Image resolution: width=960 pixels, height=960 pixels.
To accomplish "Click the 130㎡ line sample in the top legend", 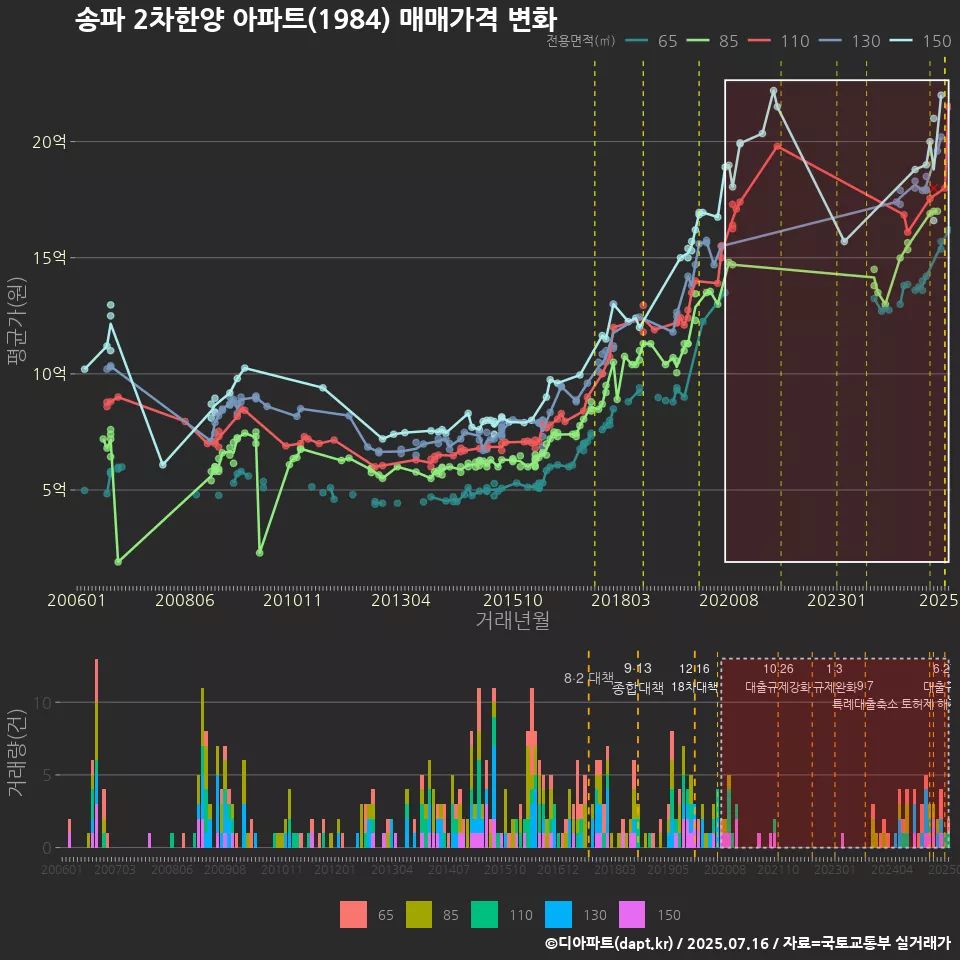I will click(830, 41).
